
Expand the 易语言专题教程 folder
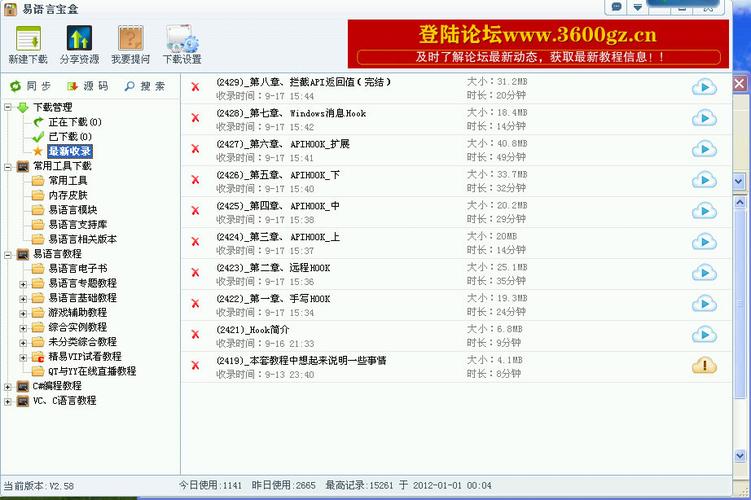23,284
